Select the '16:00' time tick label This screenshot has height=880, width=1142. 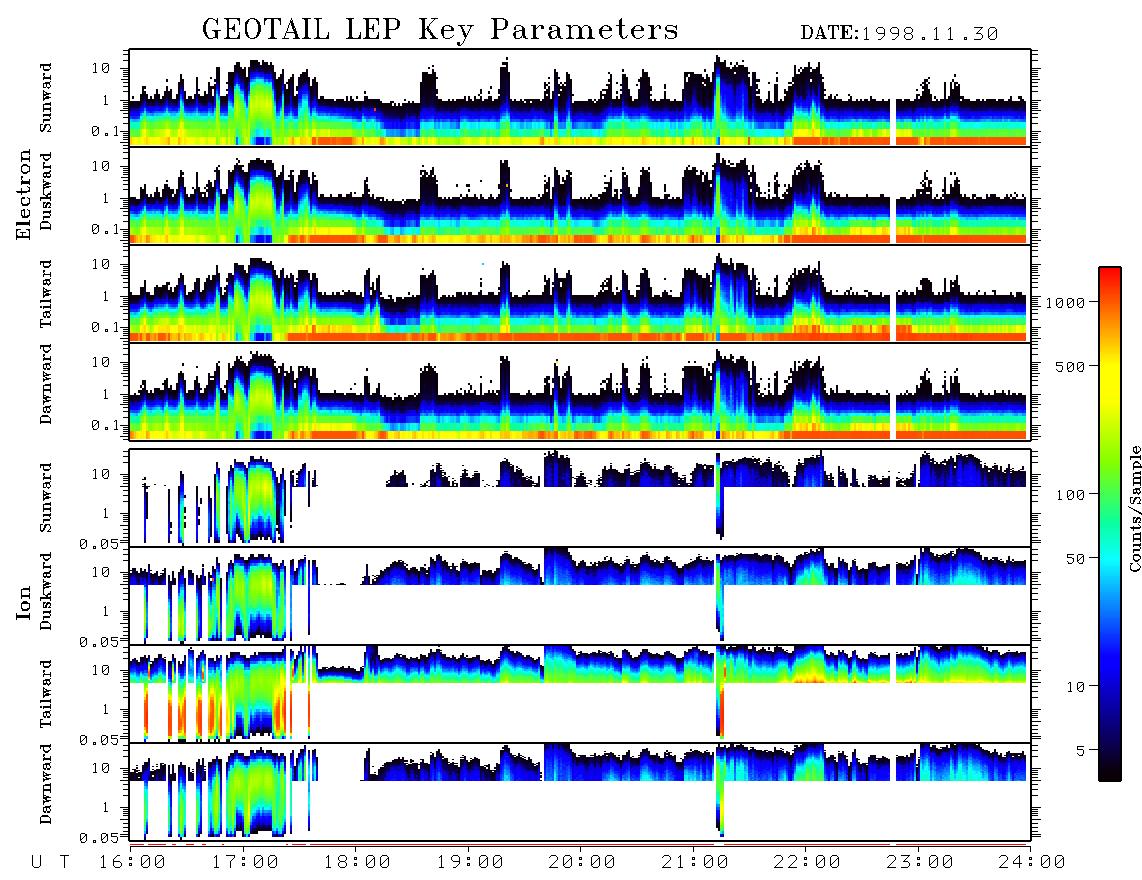tap(133, 863)
